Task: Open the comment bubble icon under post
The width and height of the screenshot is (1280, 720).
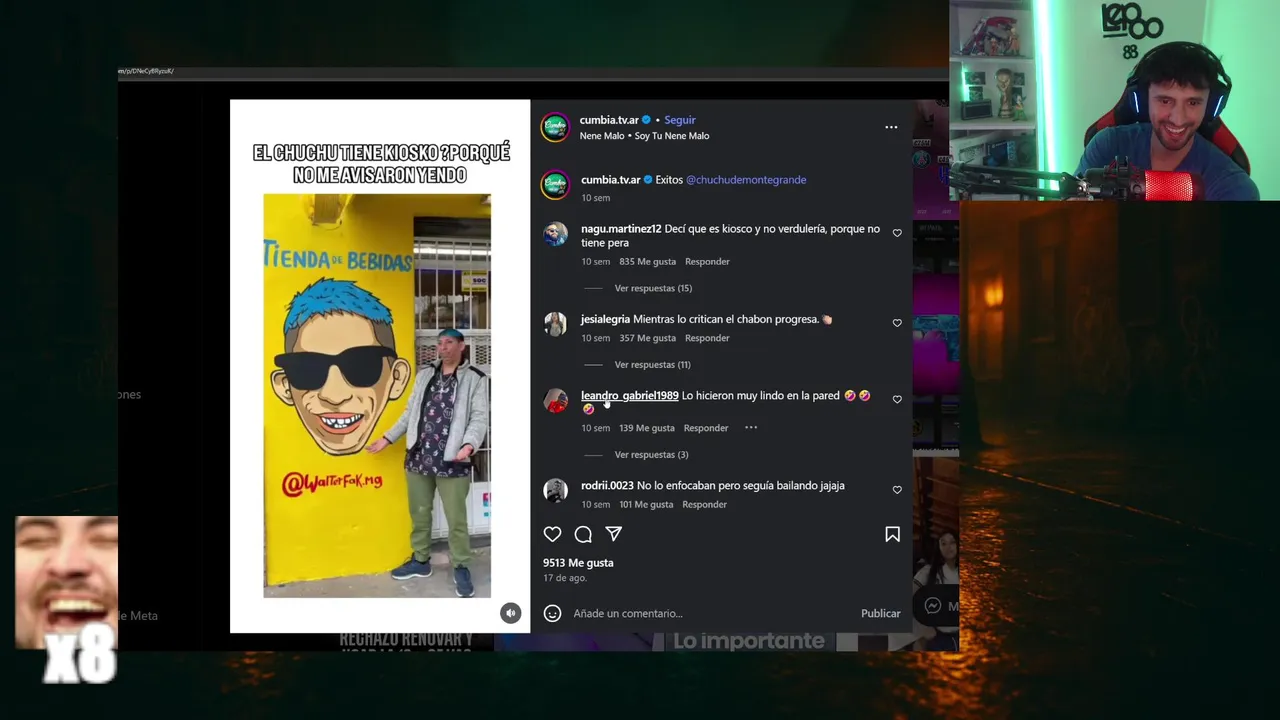Action: 583,534
